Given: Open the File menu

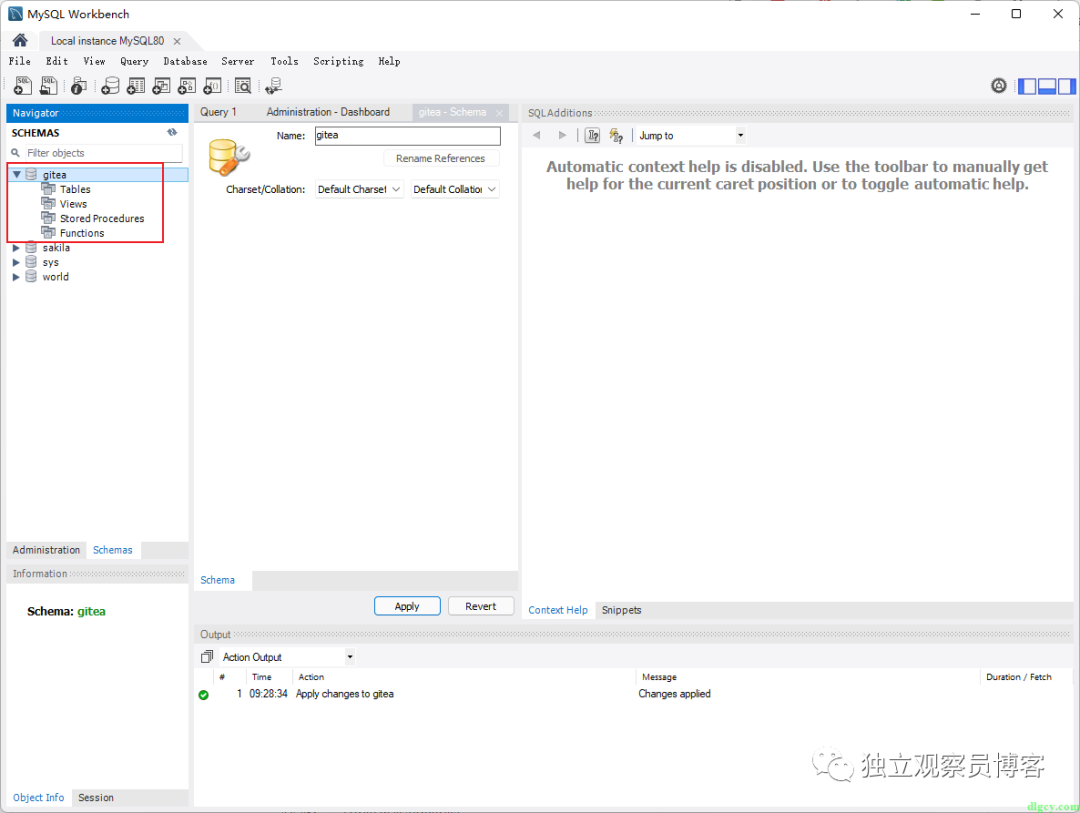Looking at the screenshot, I should 20,61.
